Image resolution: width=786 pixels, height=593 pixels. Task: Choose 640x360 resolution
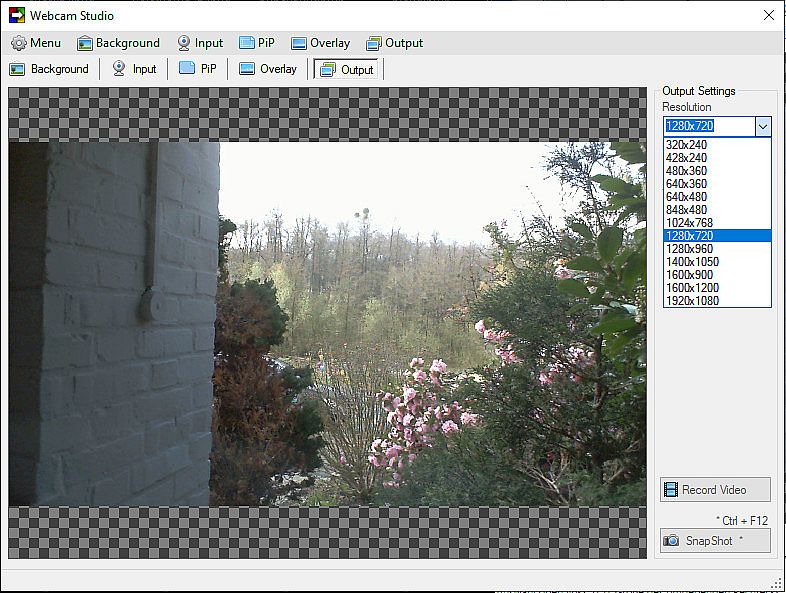(x=717, y=184)
